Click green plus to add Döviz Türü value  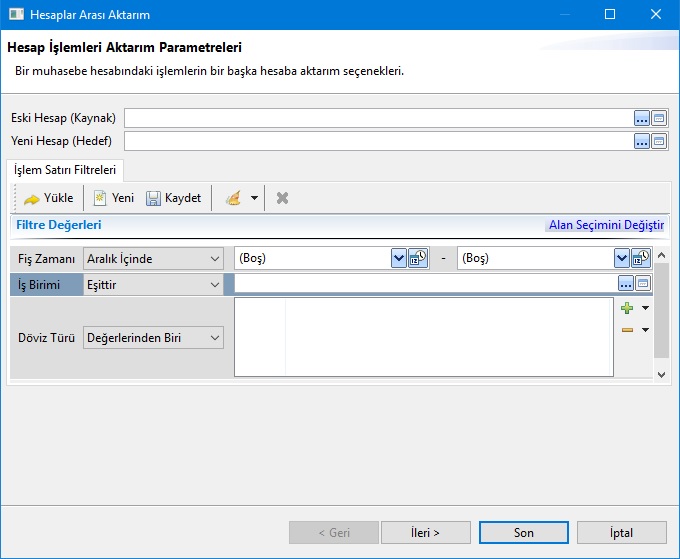[627, 308]
